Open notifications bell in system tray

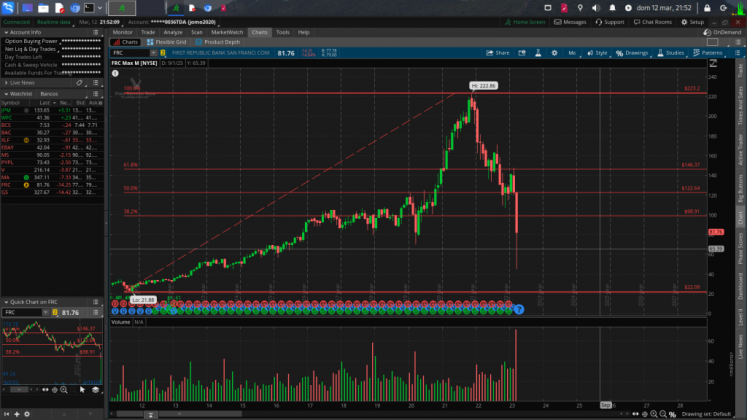click(612, 8)
